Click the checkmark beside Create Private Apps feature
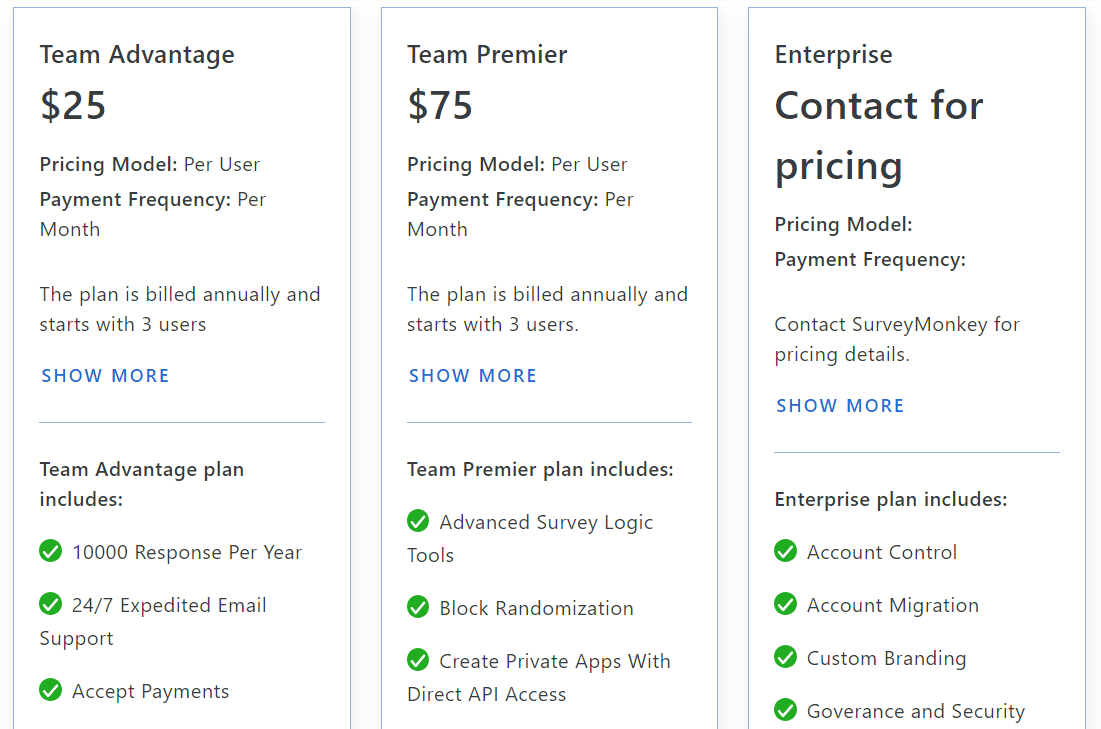1101x729 pixels. click(418, 661)
